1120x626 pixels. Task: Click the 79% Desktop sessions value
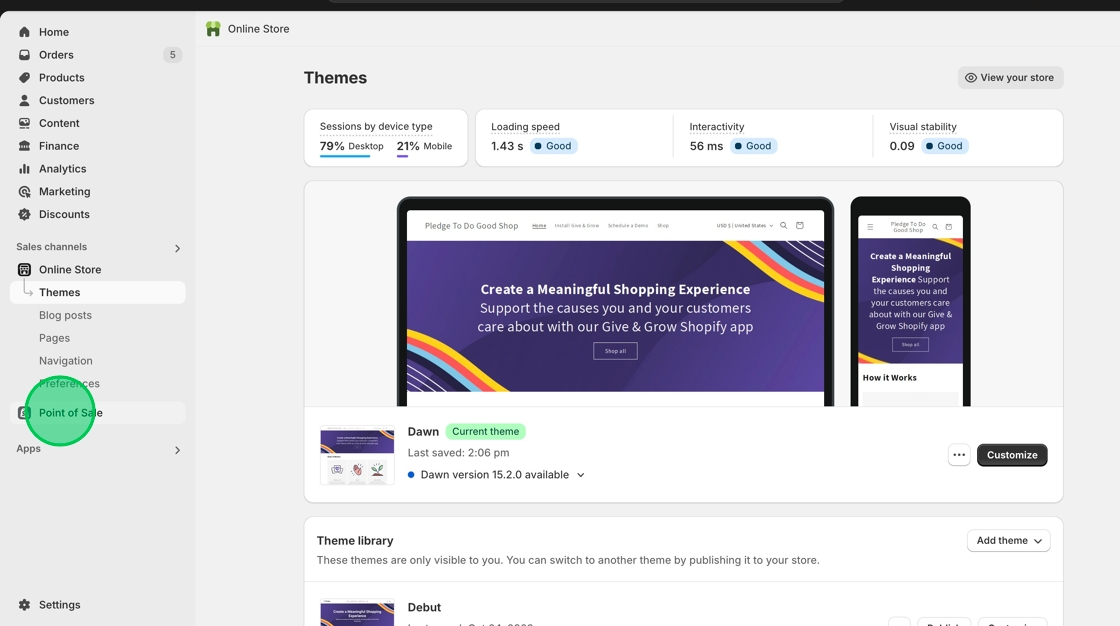pyautogui.click(x=351, y=146)
